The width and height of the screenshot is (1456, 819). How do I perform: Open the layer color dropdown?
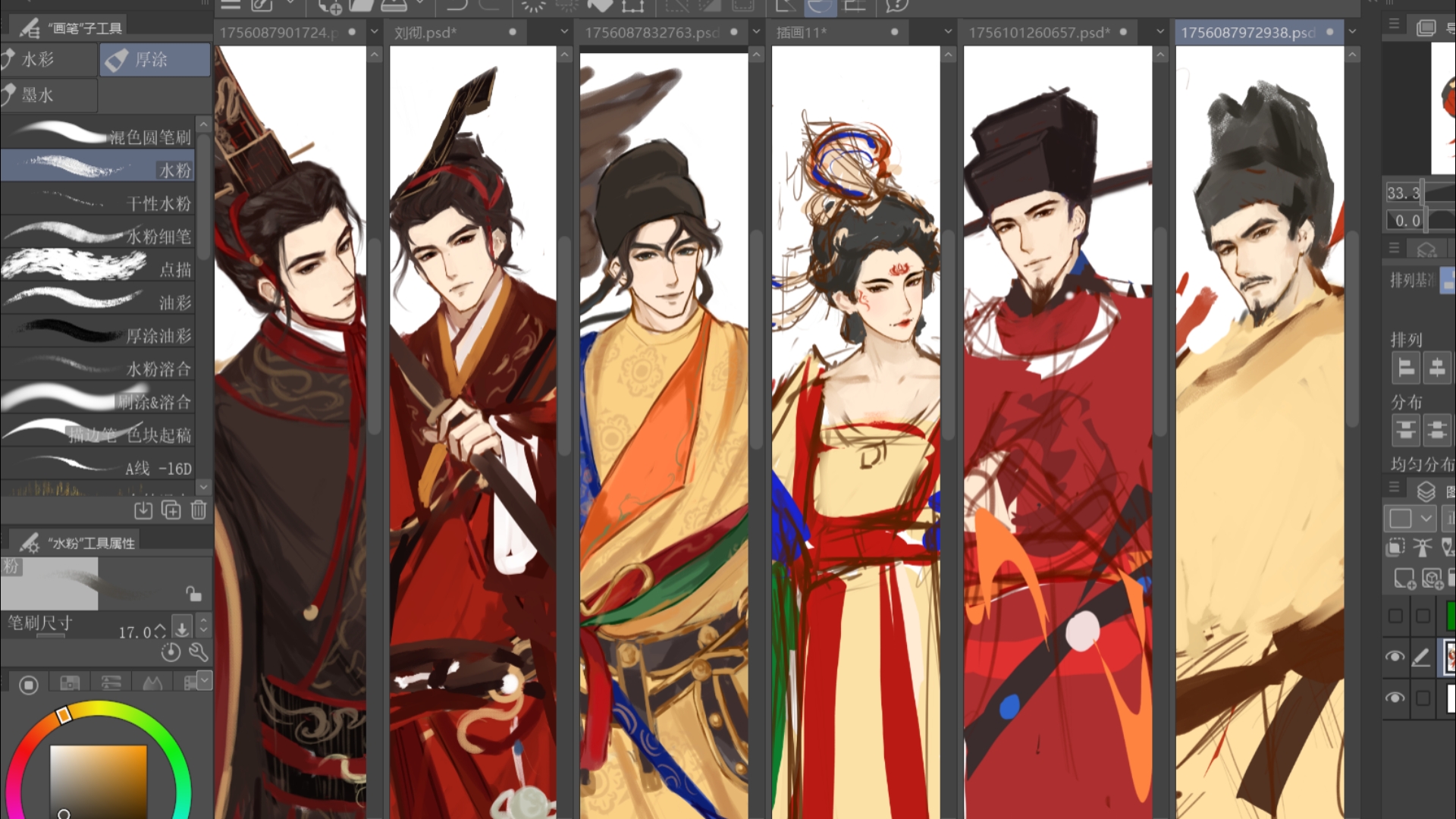point(1411,519)
